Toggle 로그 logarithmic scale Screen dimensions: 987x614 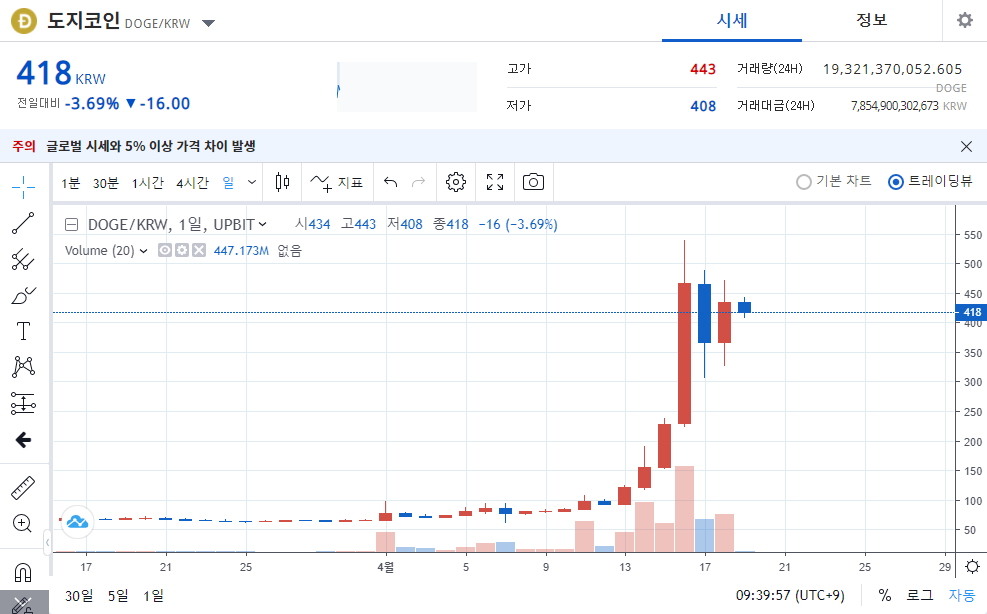tap(920, 595)
